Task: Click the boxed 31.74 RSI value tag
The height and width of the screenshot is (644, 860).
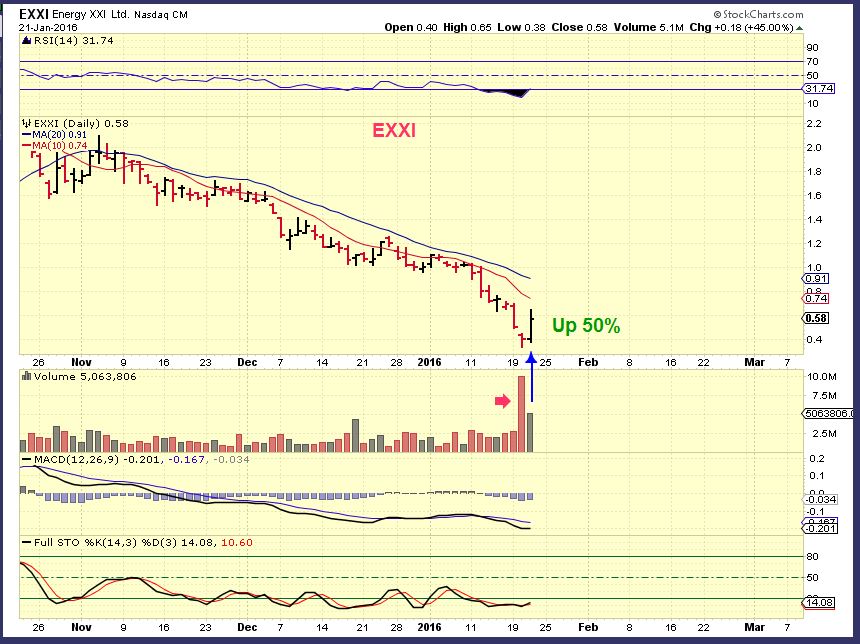Action: coord(819,89)
